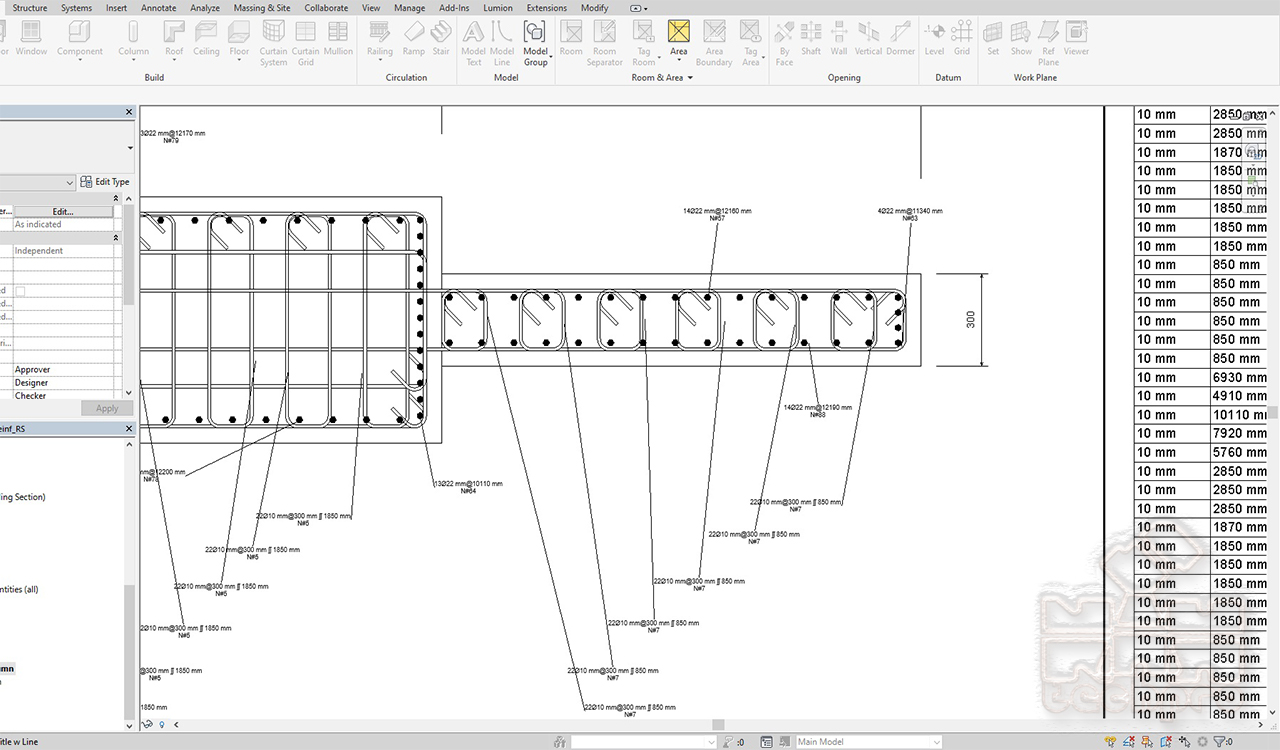Select the Mullion tool
Screen dimensions: 1280x750
pyautogui.click(x=338, y=40)
